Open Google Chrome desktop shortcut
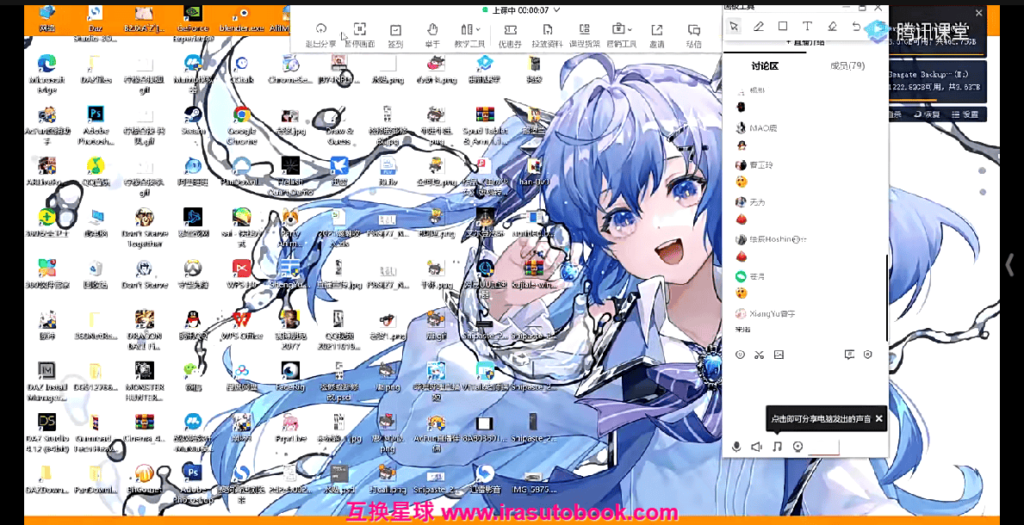The image size is (1024, 525). (x=242, y=124)
